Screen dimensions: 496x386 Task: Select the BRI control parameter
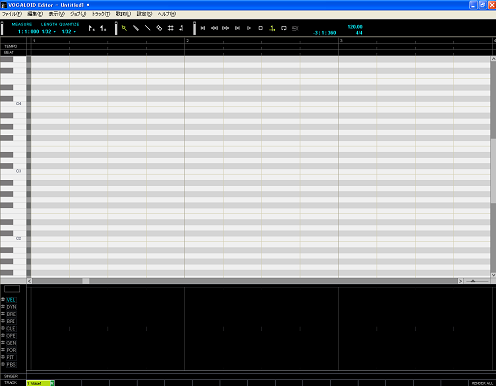pos(11,321)
